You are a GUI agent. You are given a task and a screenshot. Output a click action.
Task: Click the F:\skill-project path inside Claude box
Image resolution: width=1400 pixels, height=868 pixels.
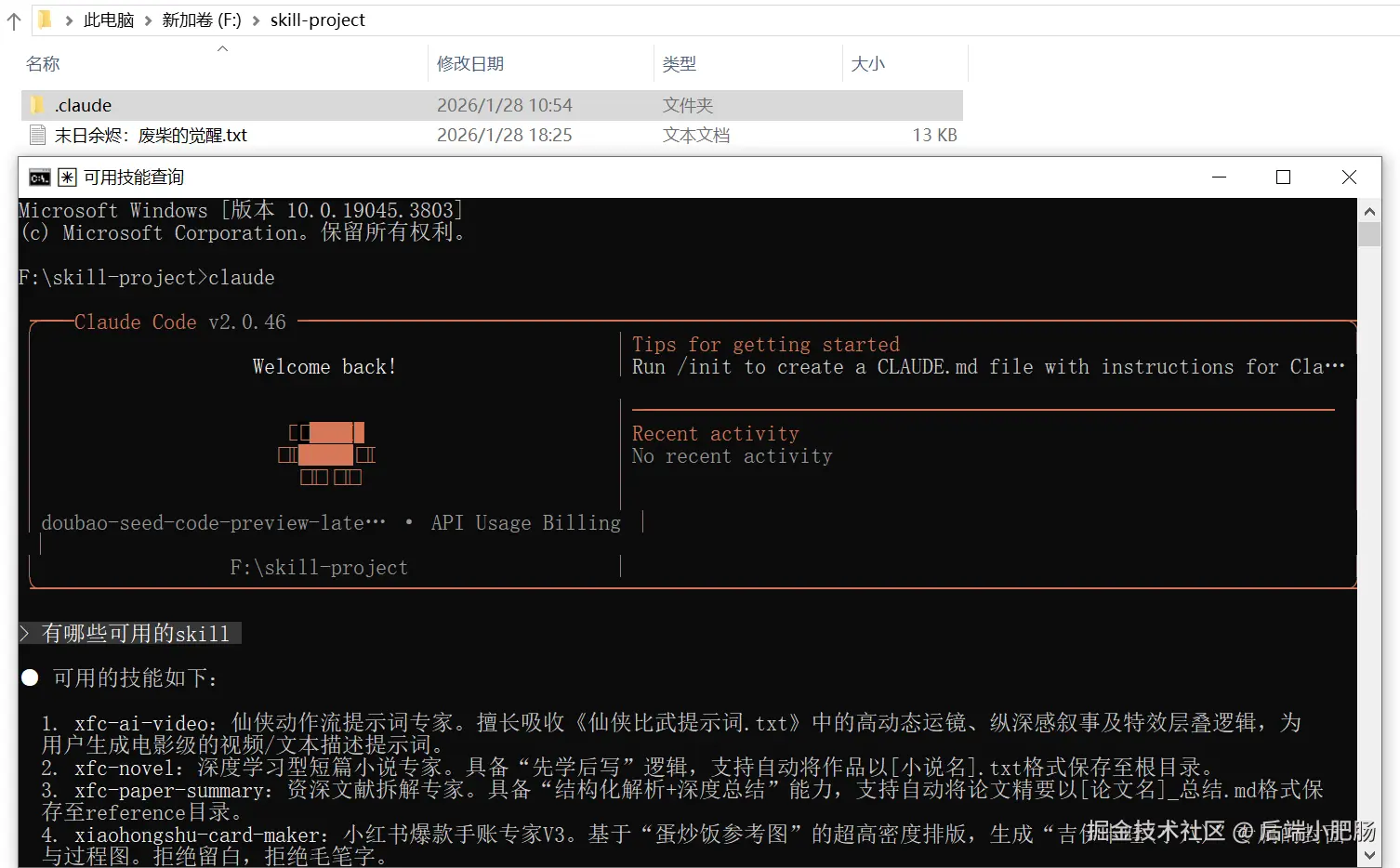click(319, 568)
